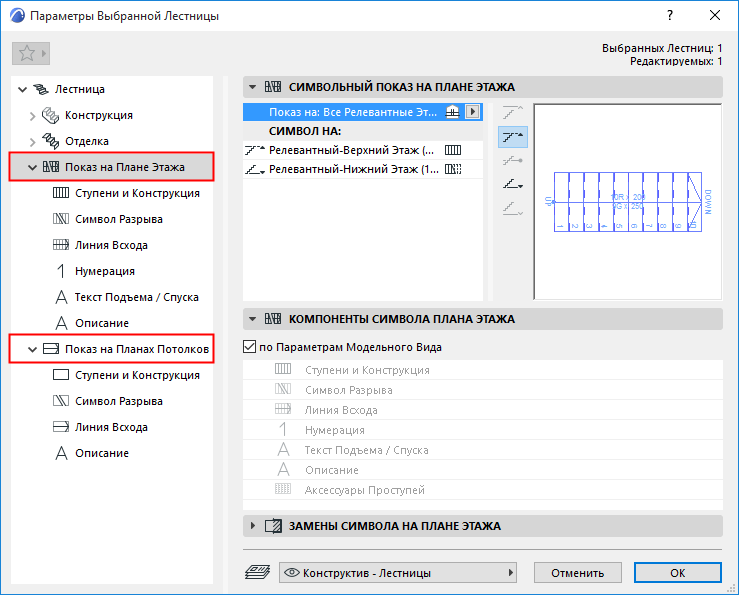Select Релевантный-Нижний Этаж row
Image resolution: width=739 pixels, height=595 pixels.
tap(362, 169)
